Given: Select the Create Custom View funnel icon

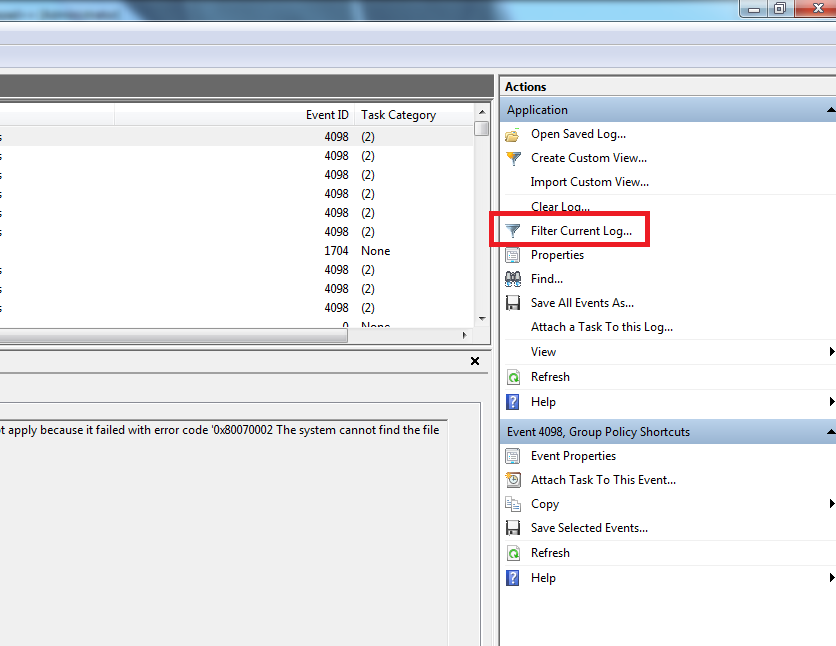Looking at the screenshot, I should pos(513,158).
